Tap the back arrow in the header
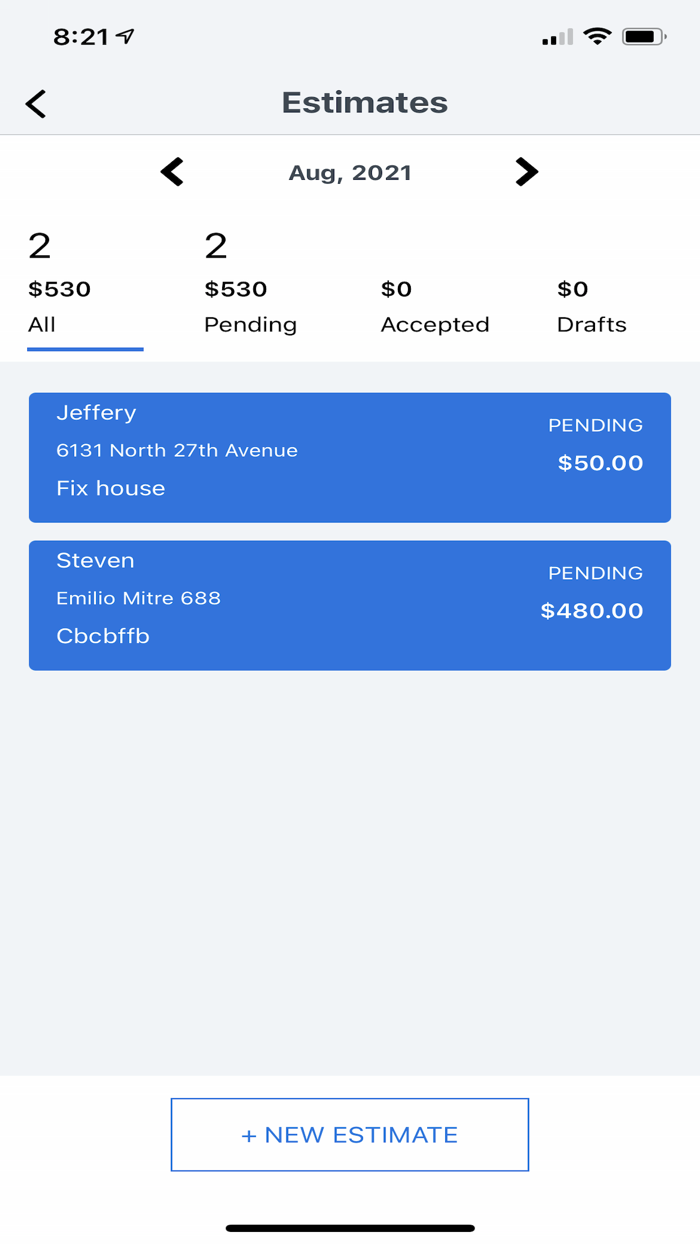This screenshot has width=700, height=1244. tap(35, 103)
